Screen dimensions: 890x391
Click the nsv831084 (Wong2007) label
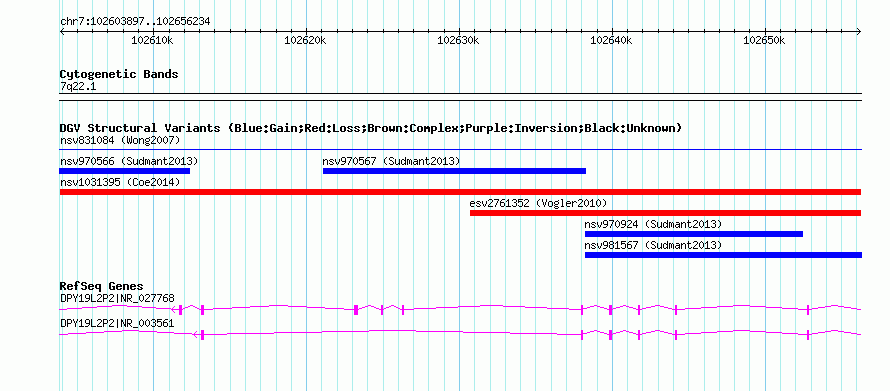[120, 140]
